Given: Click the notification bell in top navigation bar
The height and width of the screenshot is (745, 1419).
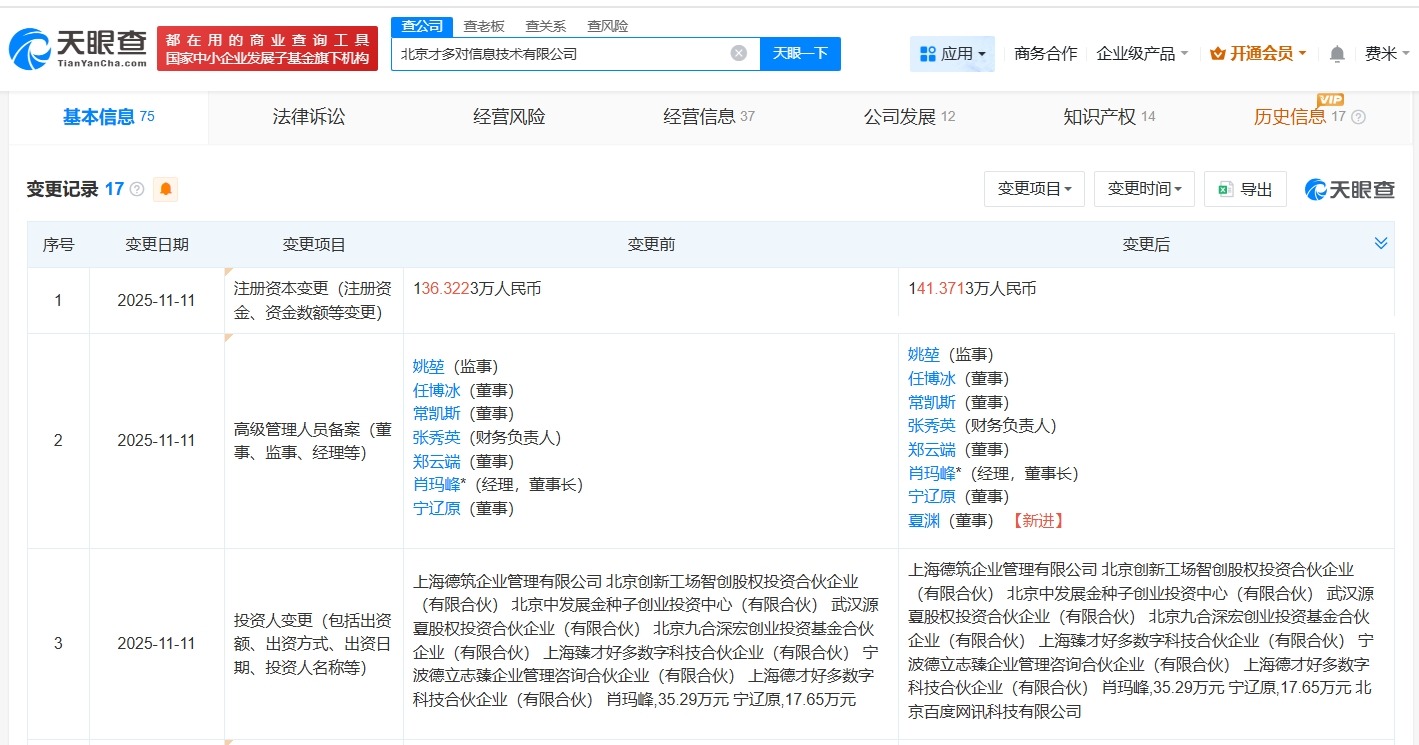Looking at the screenshot, I should pyautogui.click(x=1337, y=53).
